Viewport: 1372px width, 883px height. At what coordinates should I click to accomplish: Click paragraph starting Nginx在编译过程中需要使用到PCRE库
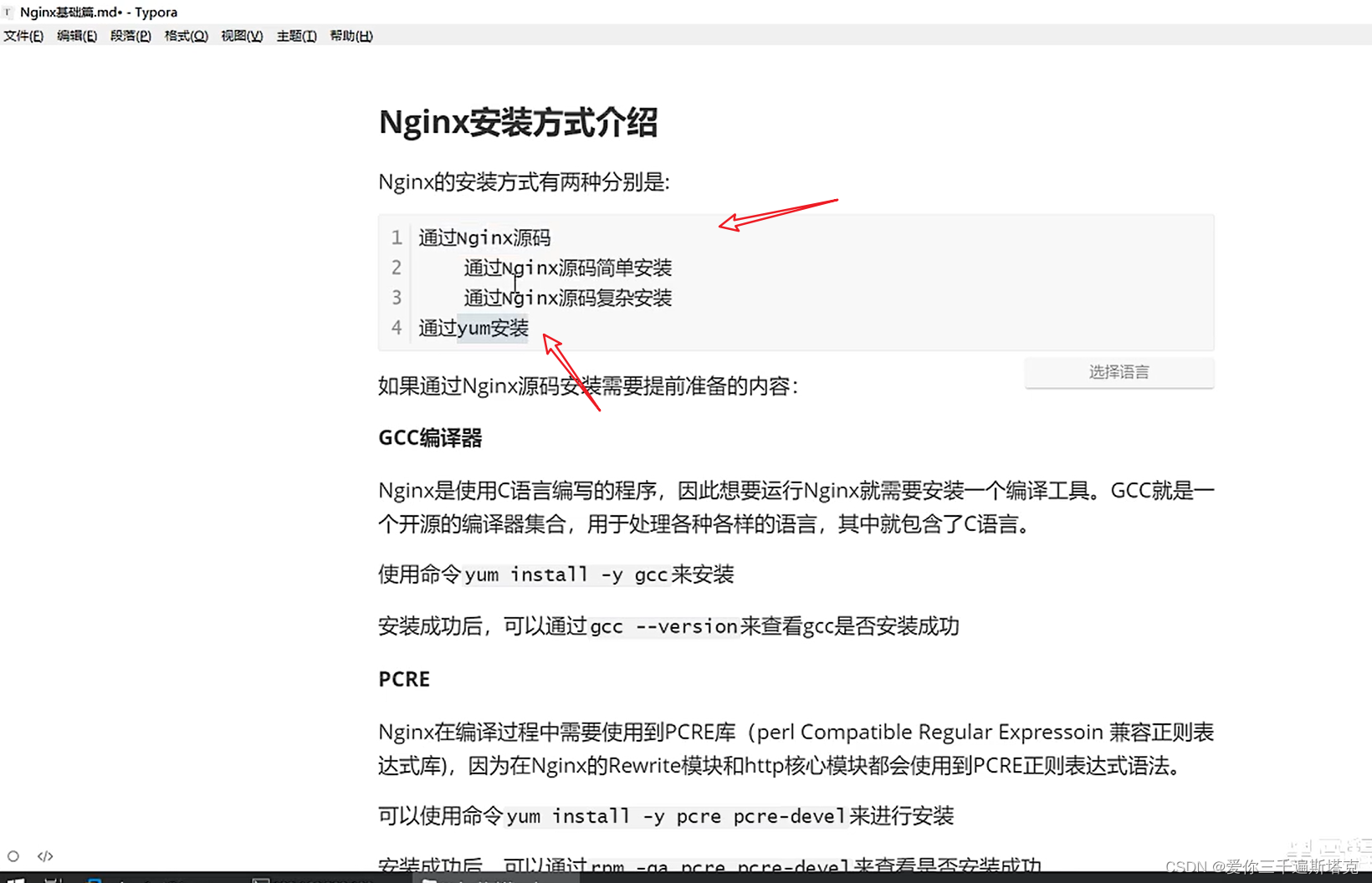(x=796, y=748)
